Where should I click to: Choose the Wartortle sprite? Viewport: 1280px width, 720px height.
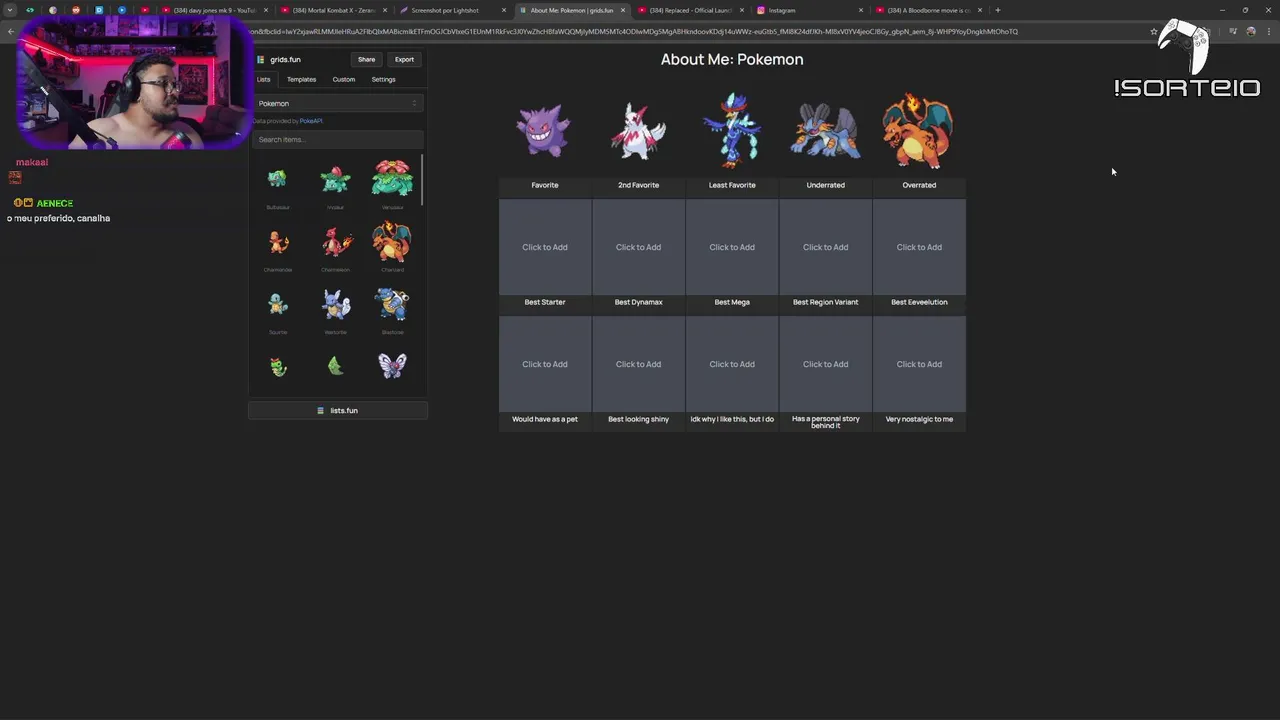click(336, 304)
